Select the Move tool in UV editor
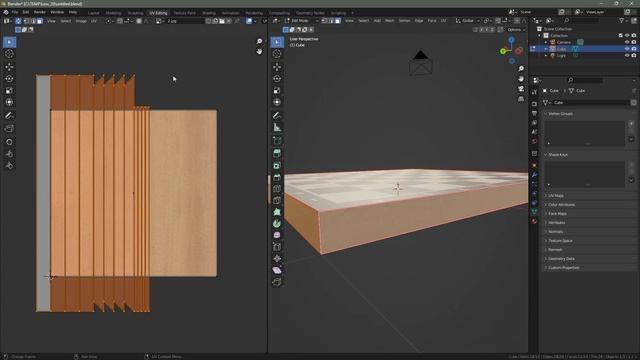The image size is (640, 360). 9,67
